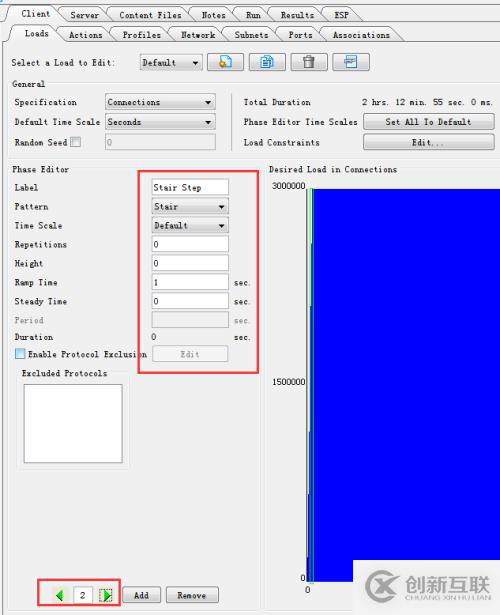Open the Default Time Scale dropdown

pyautogui.click(x=160, y=122)
